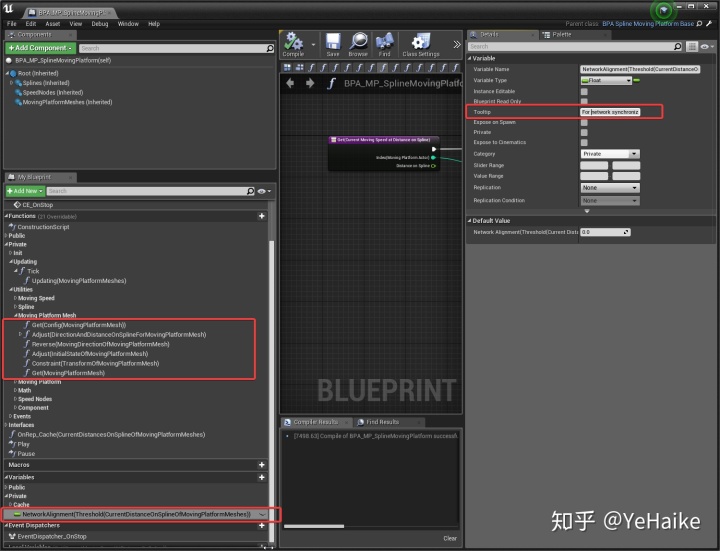Image resolution: width=720 pixels, height=551 pixels.
Task: Expand hidden toolbar items chevron
Action: (456, 45)
